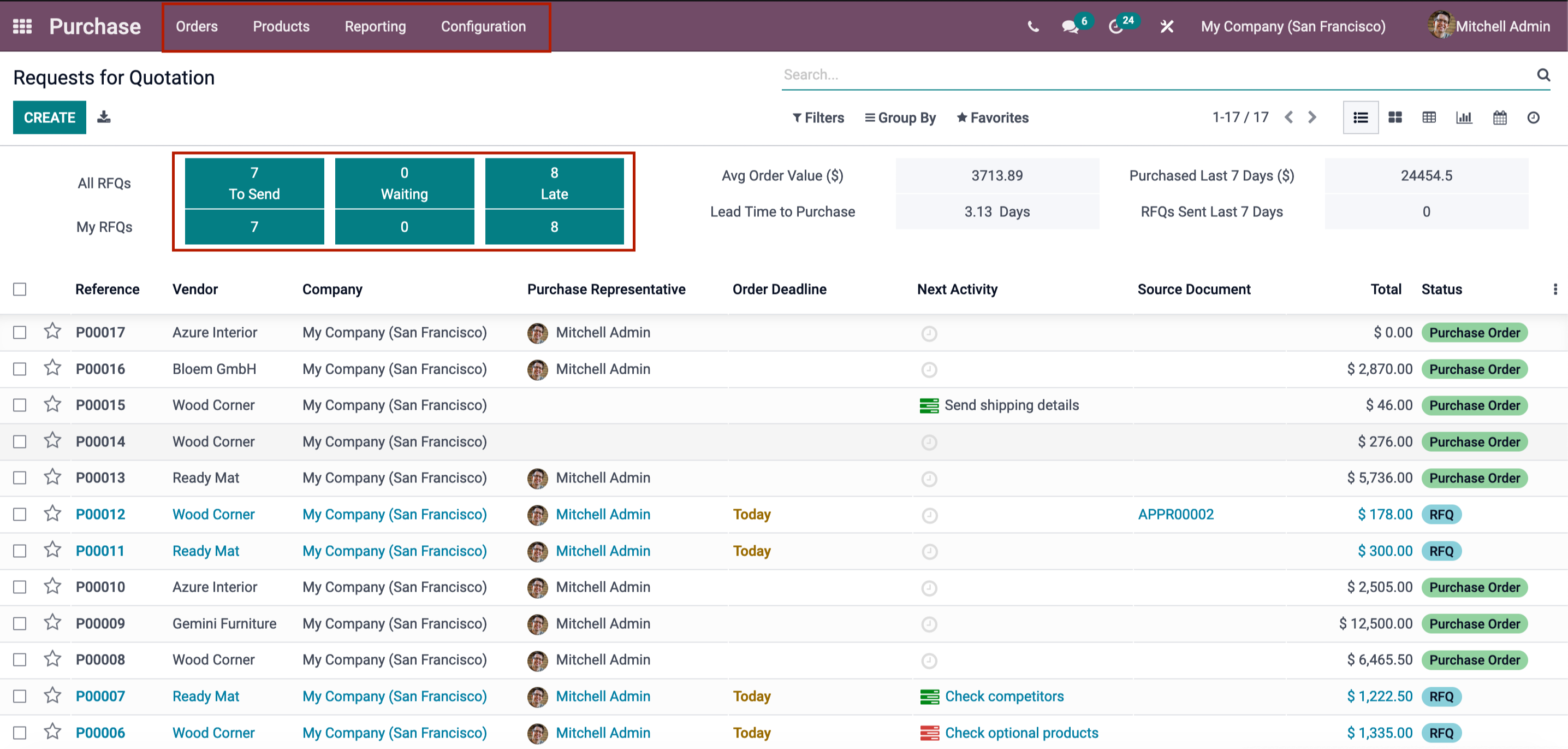Filter My RFQs to send count 7
Screen dimensions: 1568x749
coord(254,227)
